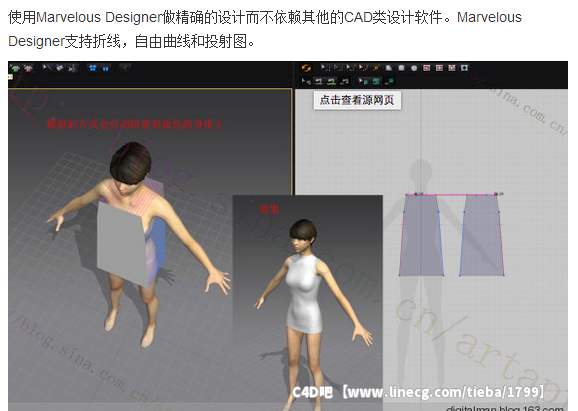This screenshot has height=411, width=578.
Task: Click the blue shirt-shaped garment icon
Action: click(93, 68)
